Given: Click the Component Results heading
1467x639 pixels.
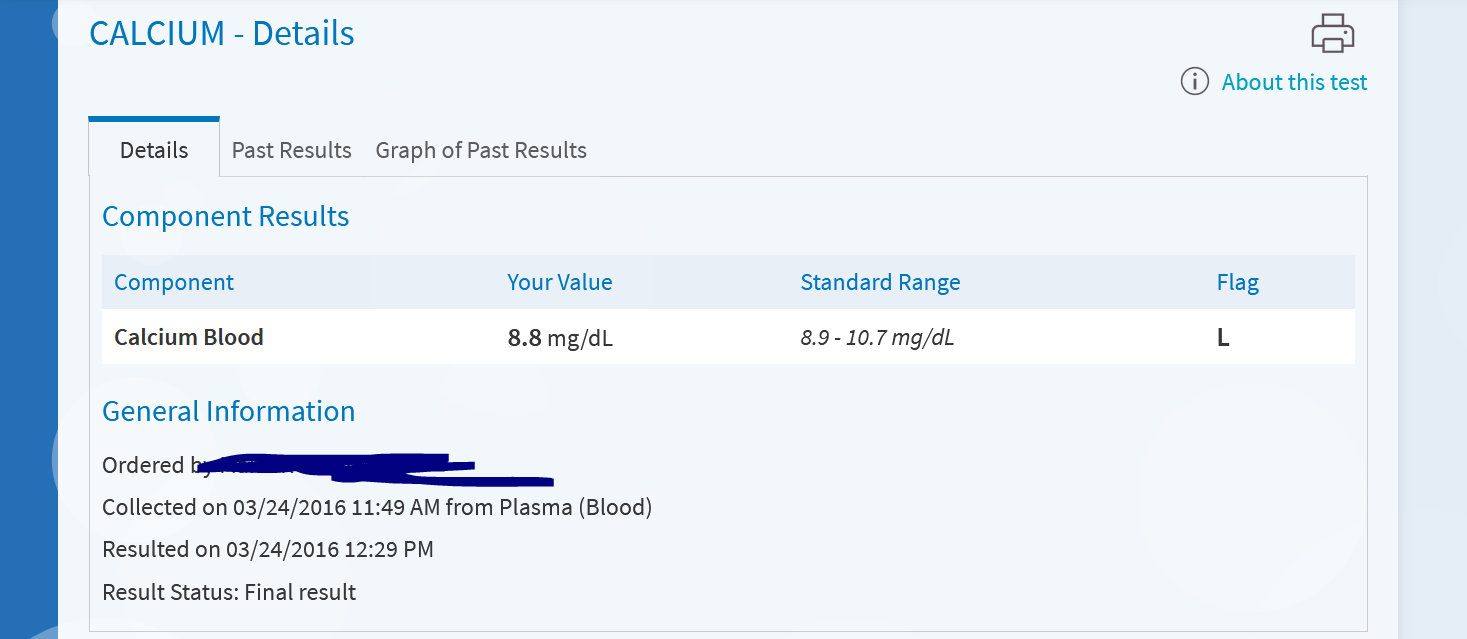Looking at the screenshot, I should coord(226,216).
